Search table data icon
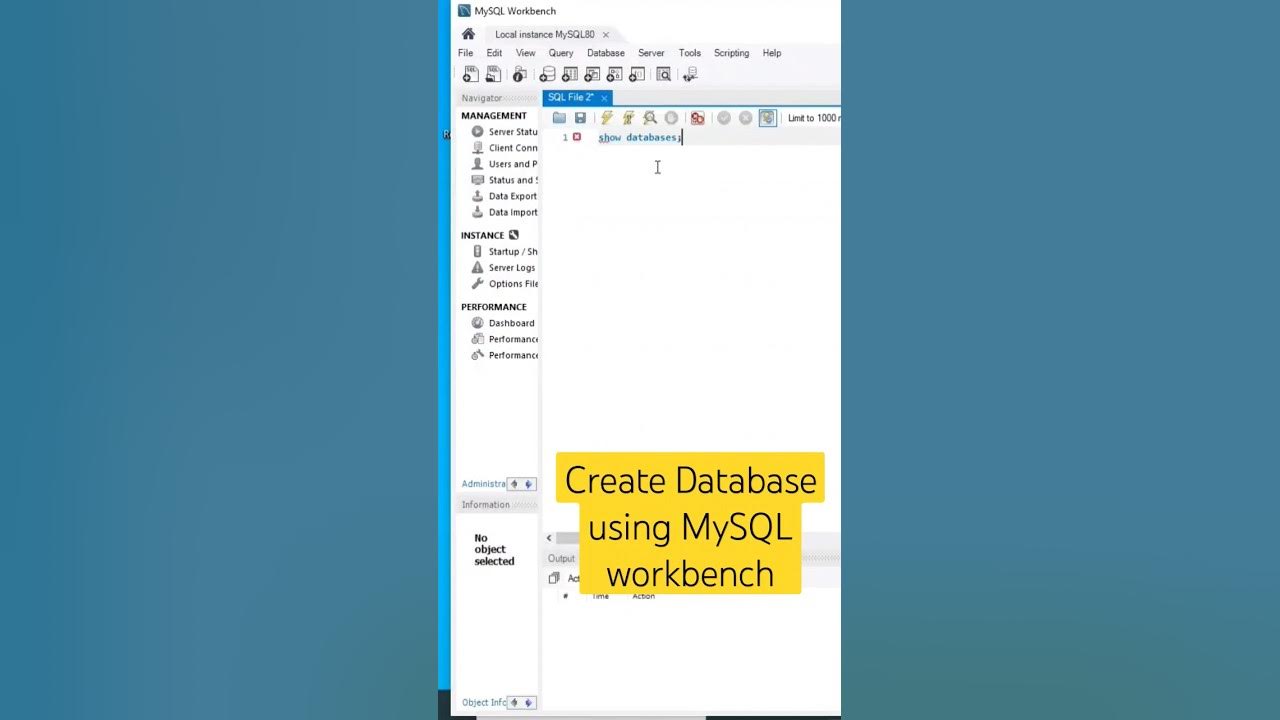Image resolution: width=1280 pixels, height=720 pixels. tap(663, 75)
